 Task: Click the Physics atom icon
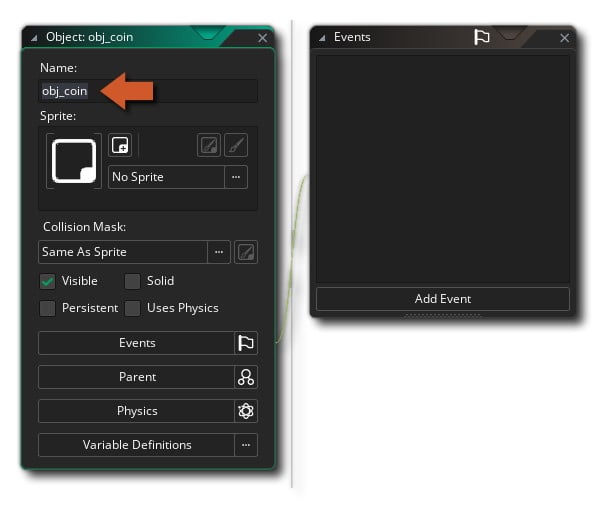coord(246,411)
